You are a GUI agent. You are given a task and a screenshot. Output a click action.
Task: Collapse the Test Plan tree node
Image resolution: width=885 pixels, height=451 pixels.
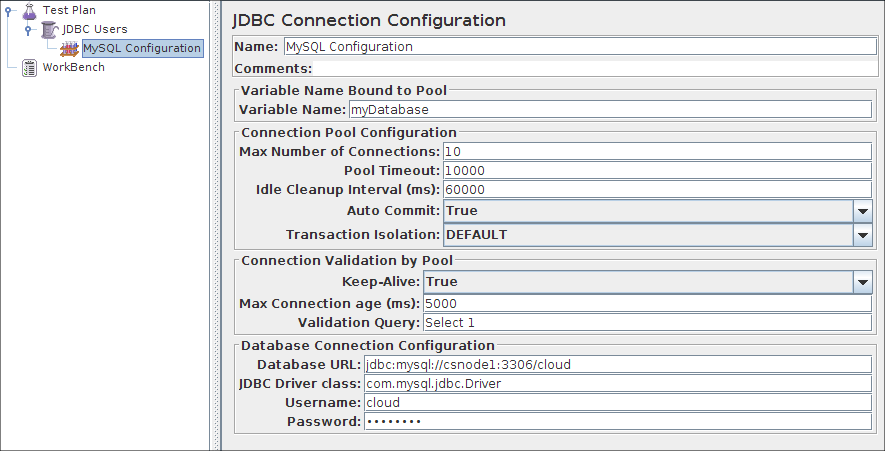pyautogui.click(x=9, y=11)
